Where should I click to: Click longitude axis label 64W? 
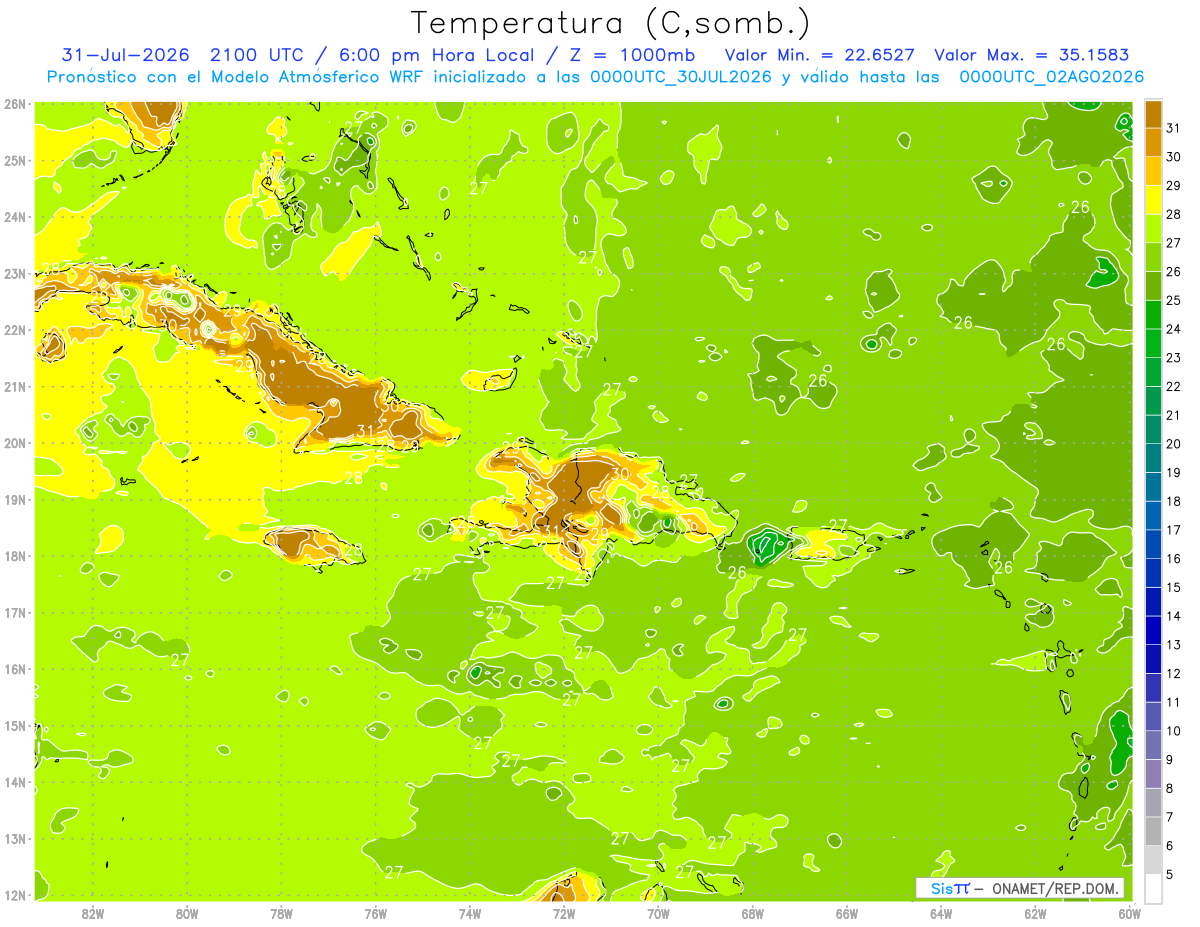941,913
